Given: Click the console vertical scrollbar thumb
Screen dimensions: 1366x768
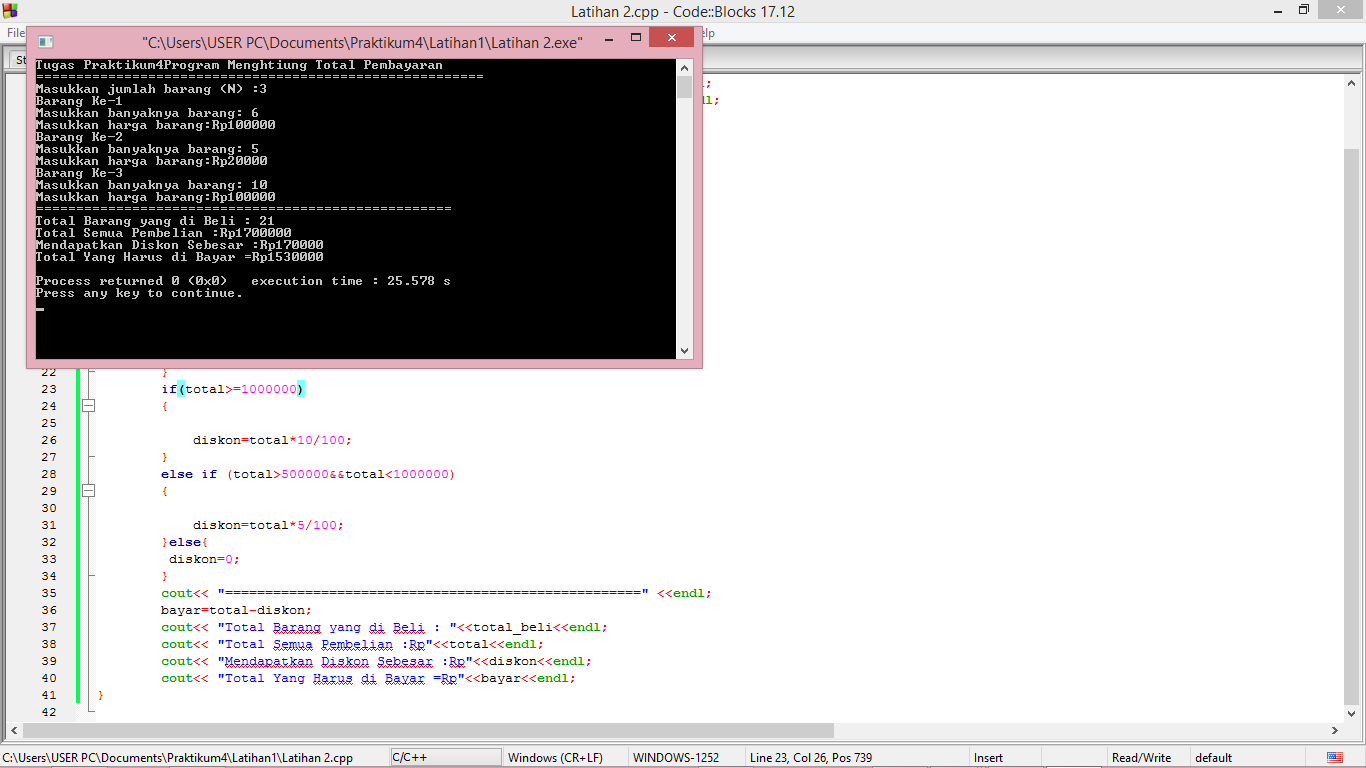Looking at the screenshot, I should coord(684,87).
